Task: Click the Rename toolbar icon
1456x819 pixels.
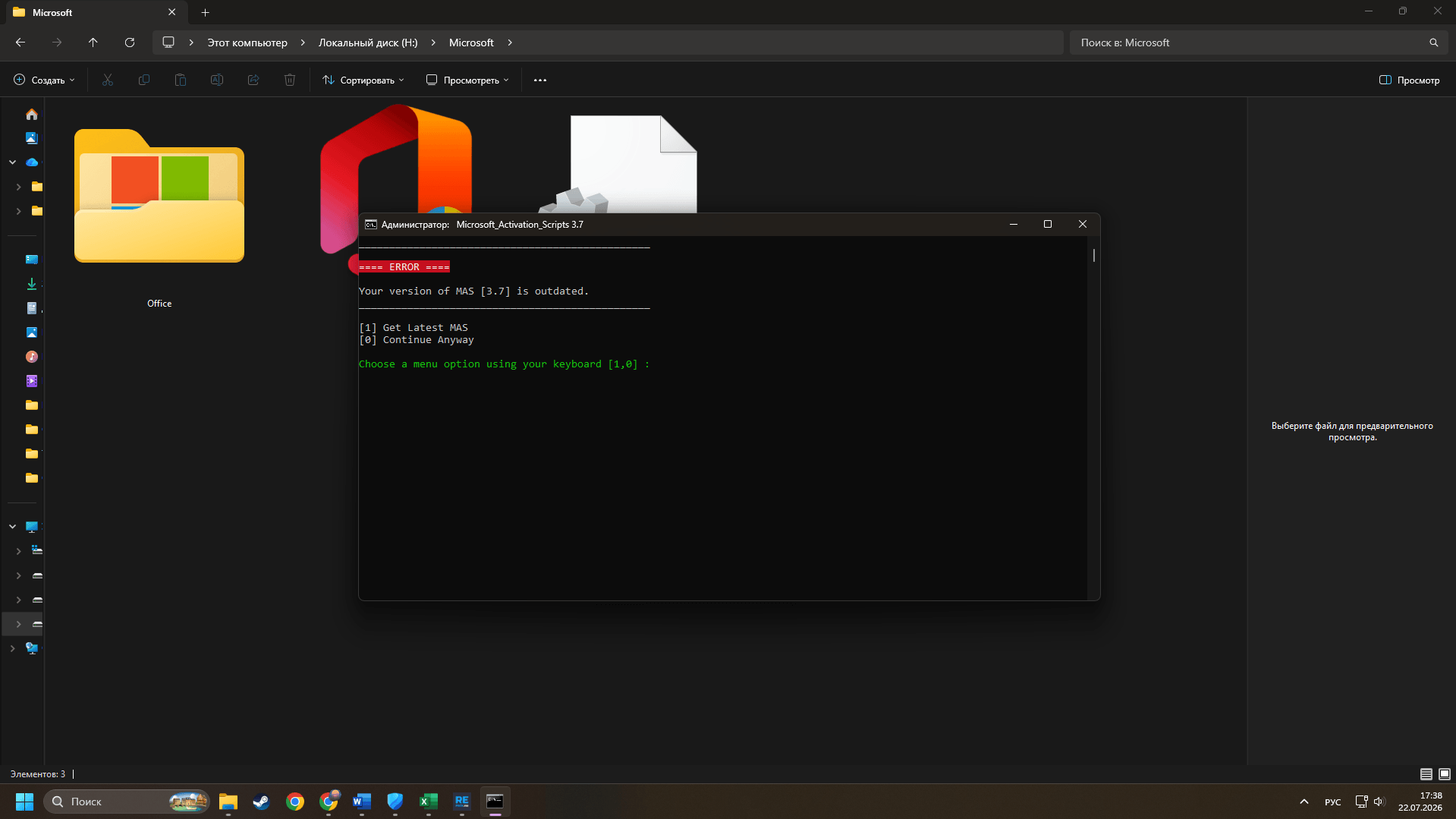Action: [x=217, y=80]
